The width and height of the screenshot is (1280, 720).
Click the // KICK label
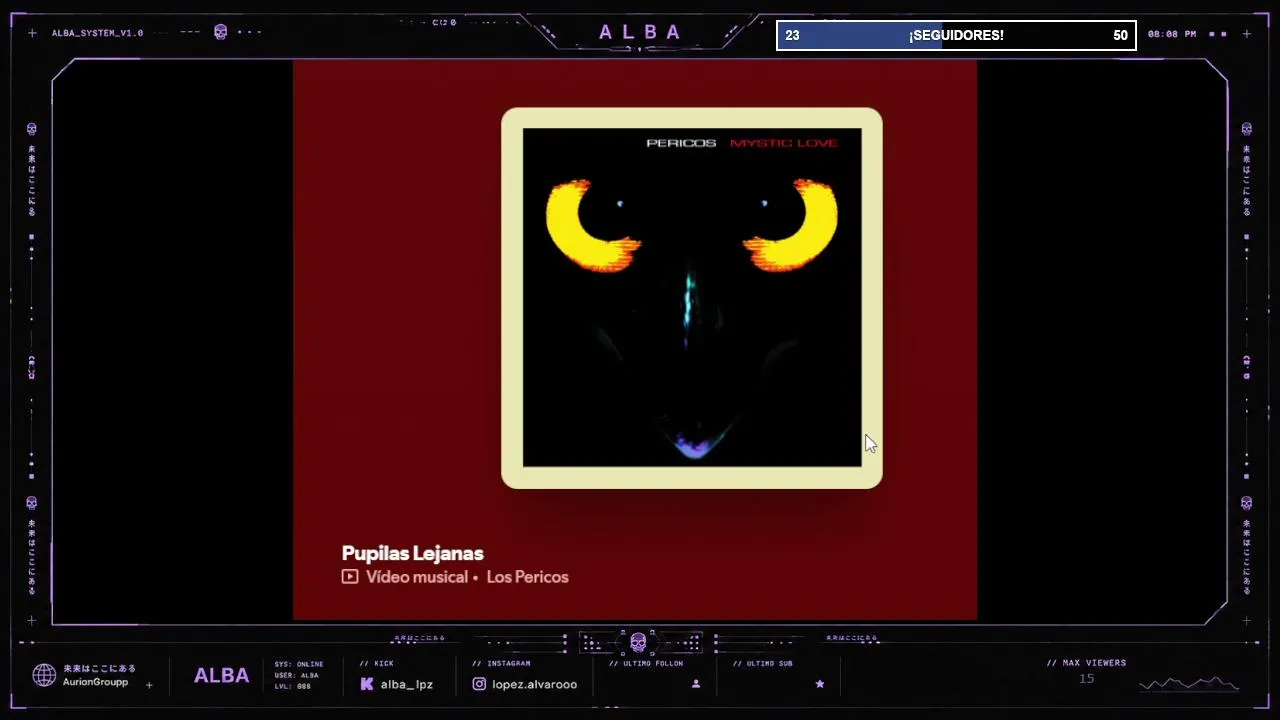(x=376, y=663)
